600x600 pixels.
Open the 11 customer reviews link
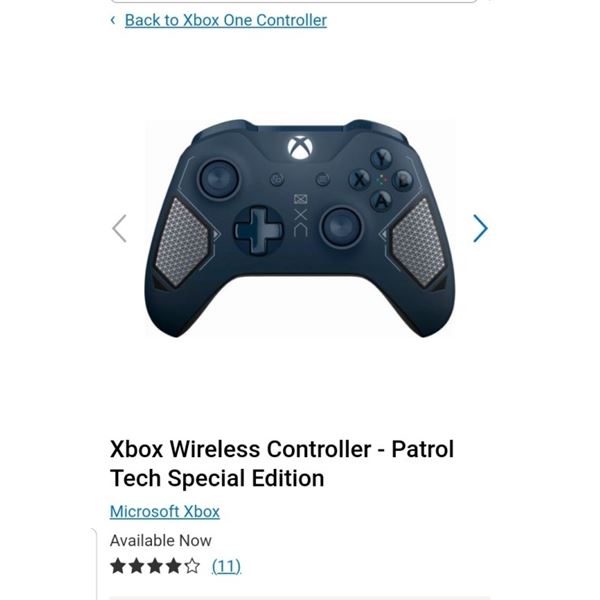click(x=226, y=566)
